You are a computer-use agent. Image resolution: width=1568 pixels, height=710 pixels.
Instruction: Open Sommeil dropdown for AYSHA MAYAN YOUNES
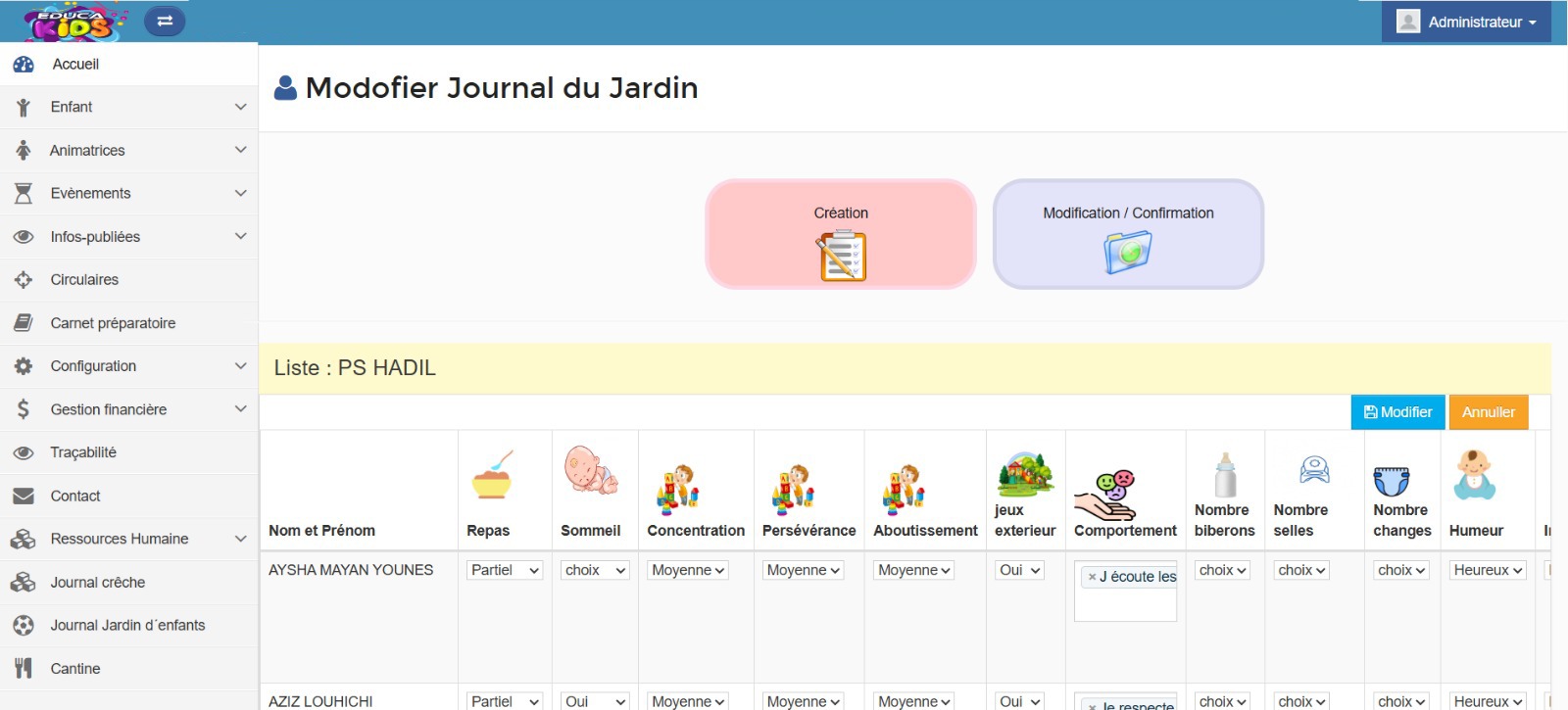(x=595, y=570)
